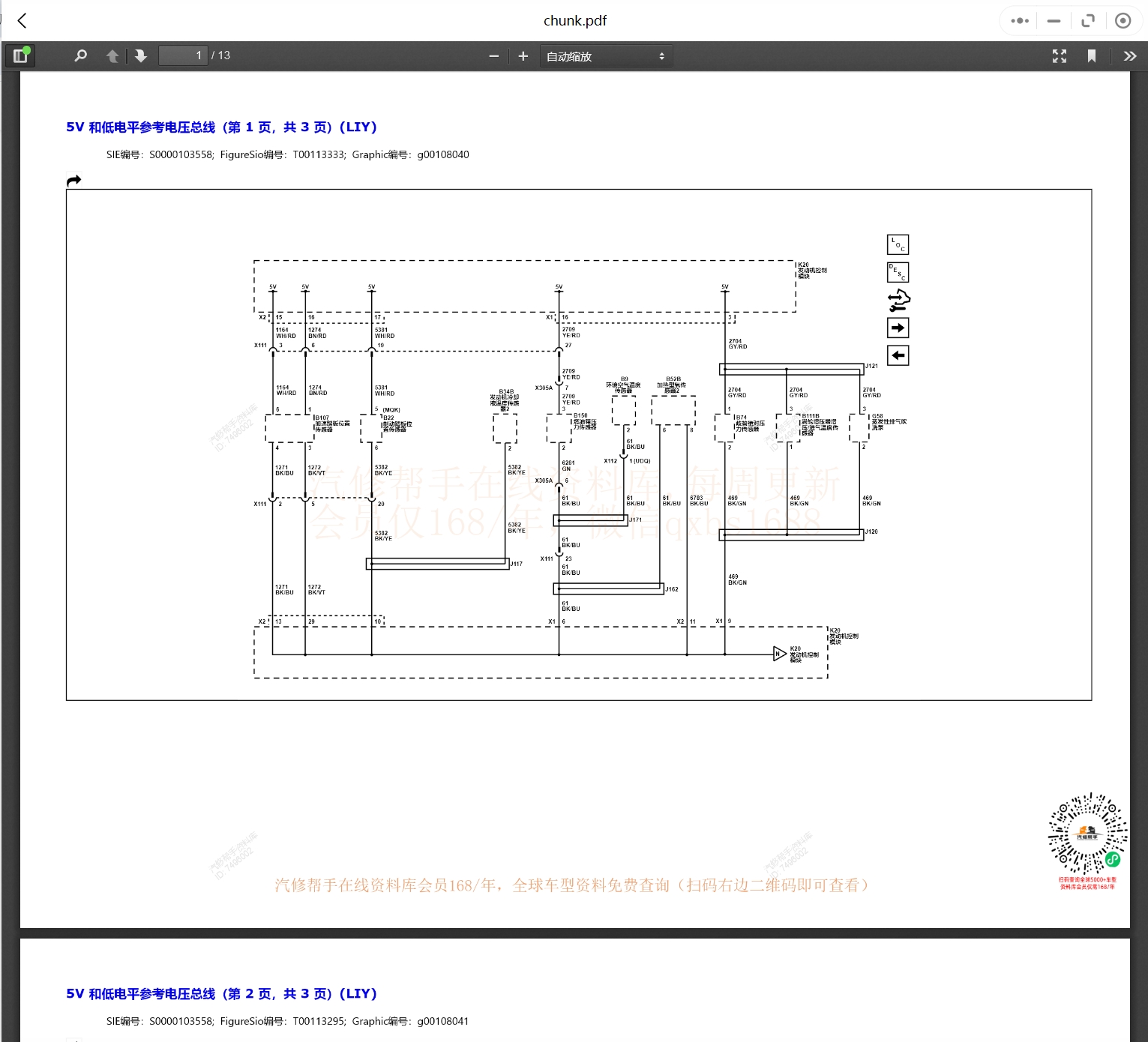This screenshot has height=1042, width=1148.
Task: Click the right arrow box in diagram
Action: pos(898,328)
